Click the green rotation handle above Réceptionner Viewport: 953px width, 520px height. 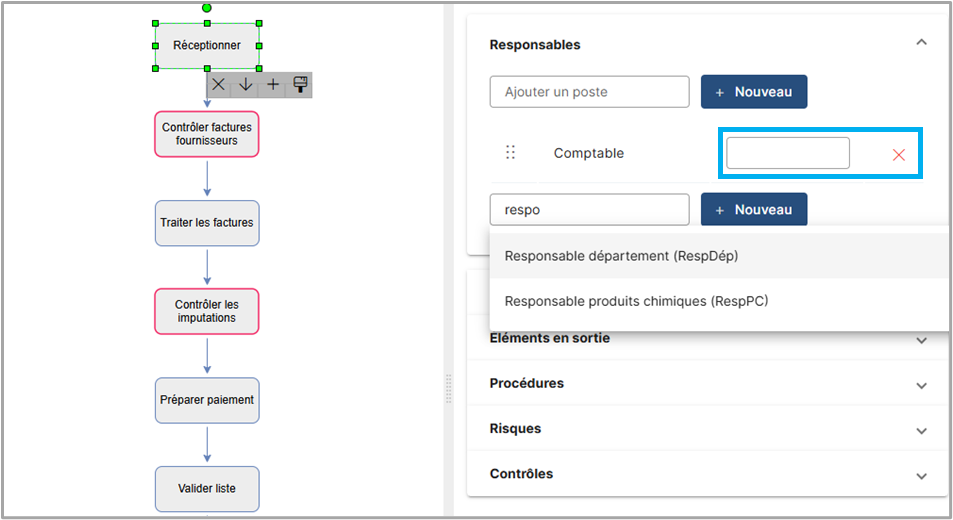[x=207, y=8]
